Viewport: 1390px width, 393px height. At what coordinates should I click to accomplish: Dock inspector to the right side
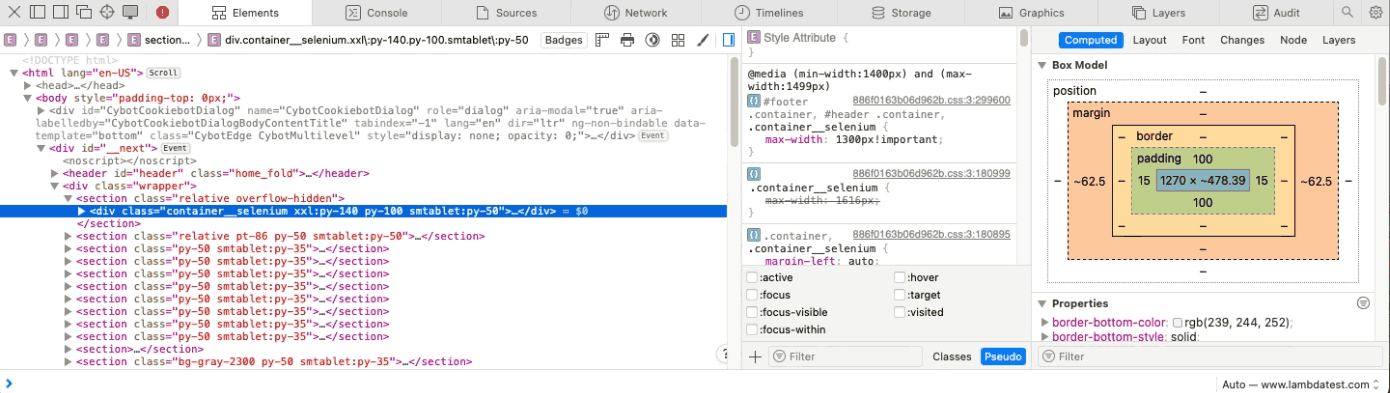pos(60,12)
